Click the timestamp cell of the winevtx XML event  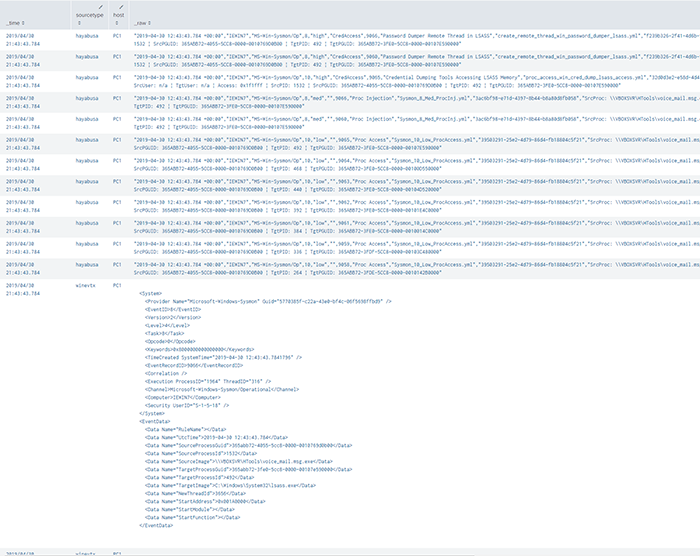(23, 289)
